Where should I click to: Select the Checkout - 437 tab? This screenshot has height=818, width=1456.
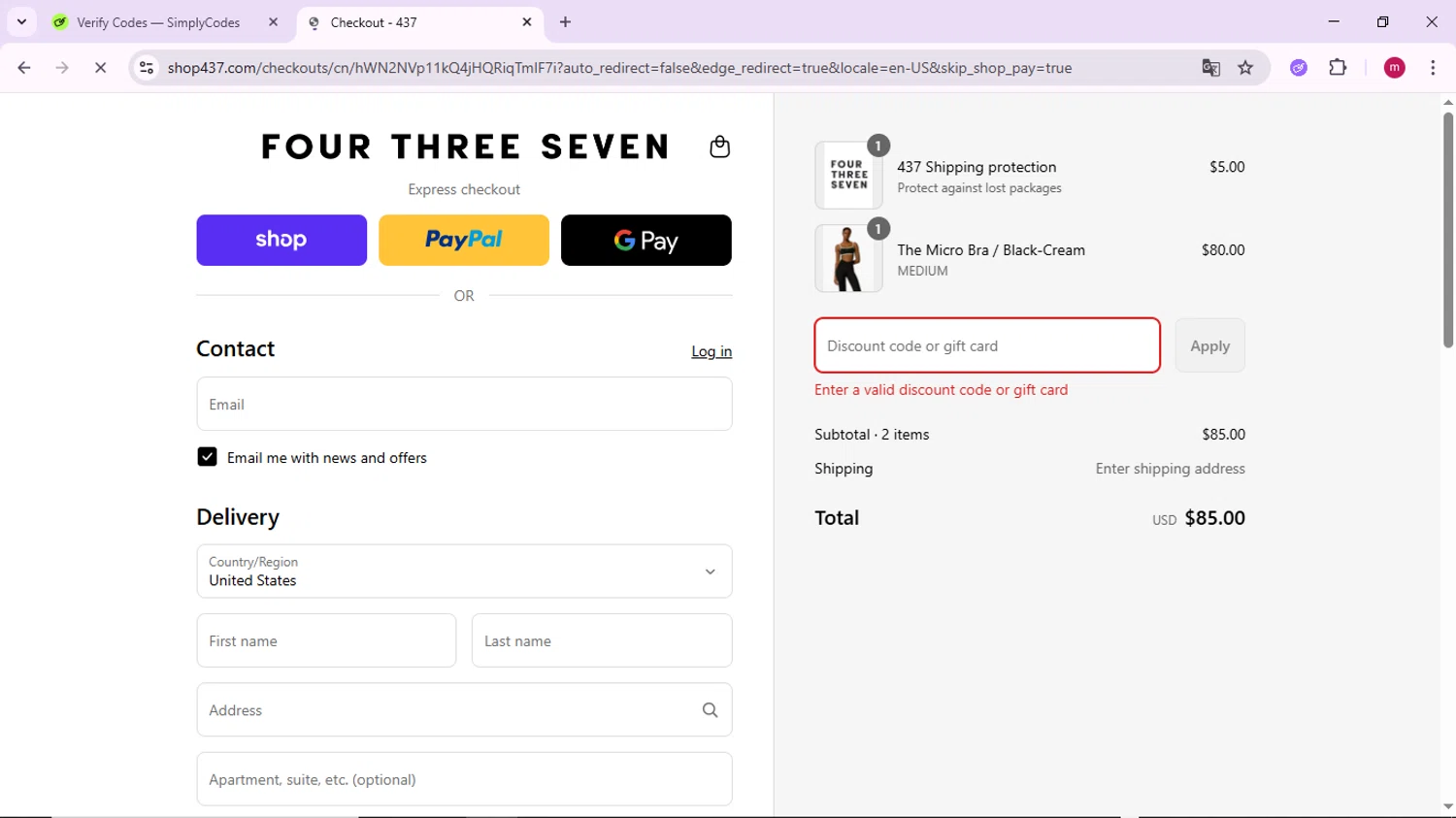click(420, 22)
